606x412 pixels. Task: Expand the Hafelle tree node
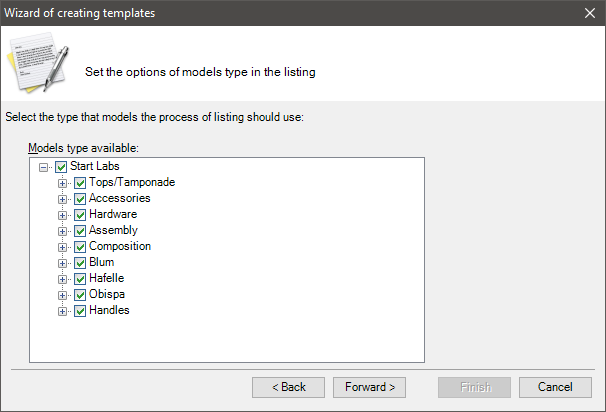(x=62, y=279)
